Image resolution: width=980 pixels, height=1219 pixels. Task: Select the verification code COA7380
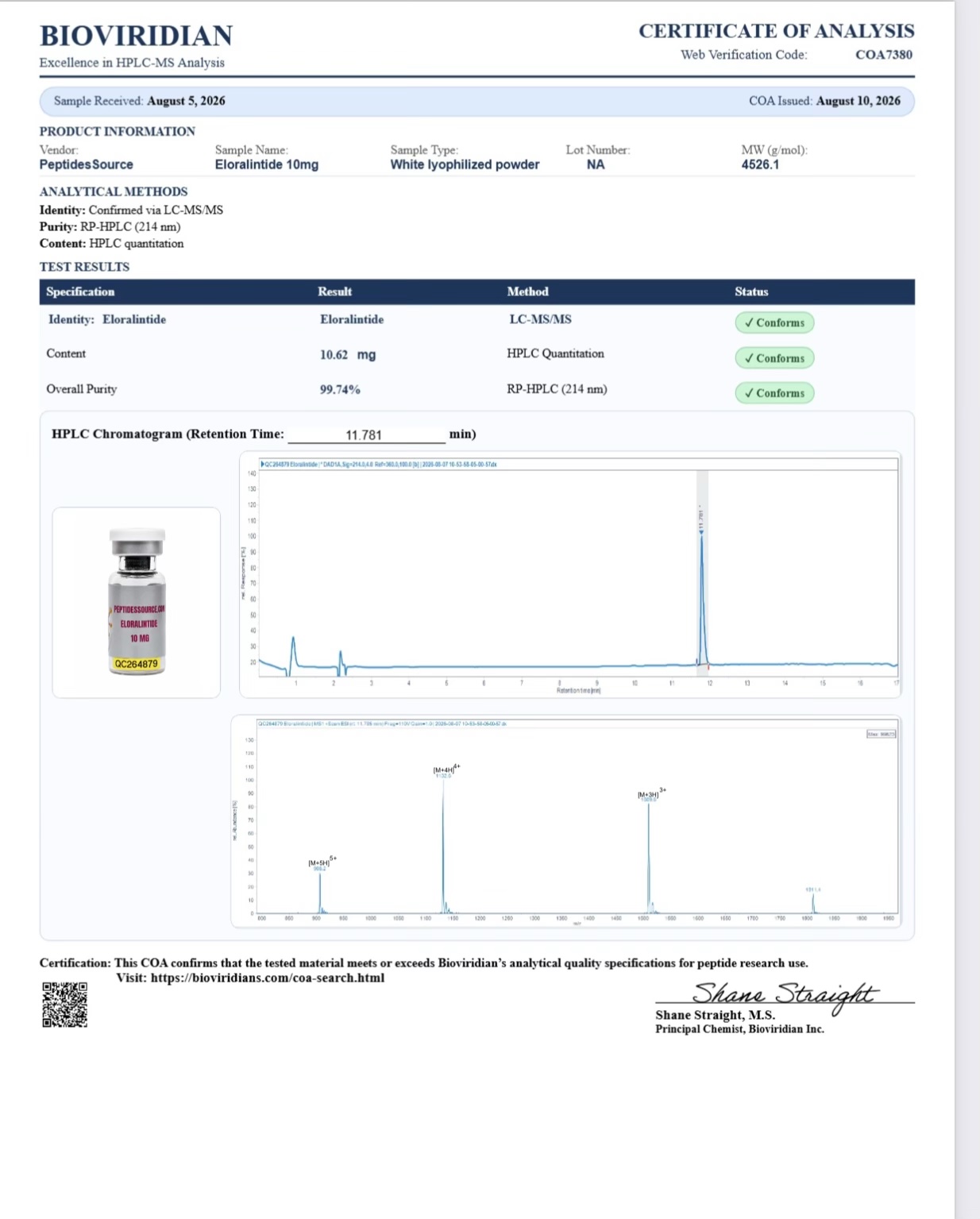884,55
